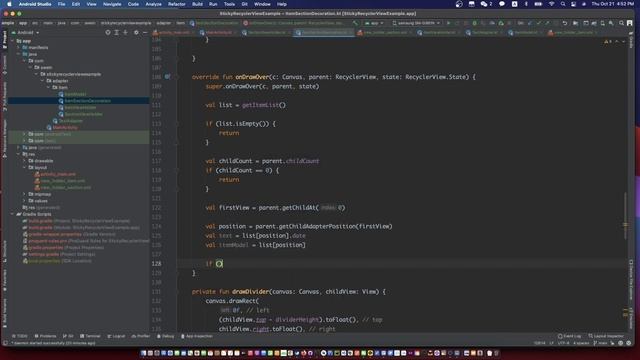This screenshot has height=360, width=640.
Task: Click the macOS Spotlight search icon
Action: 563,4
